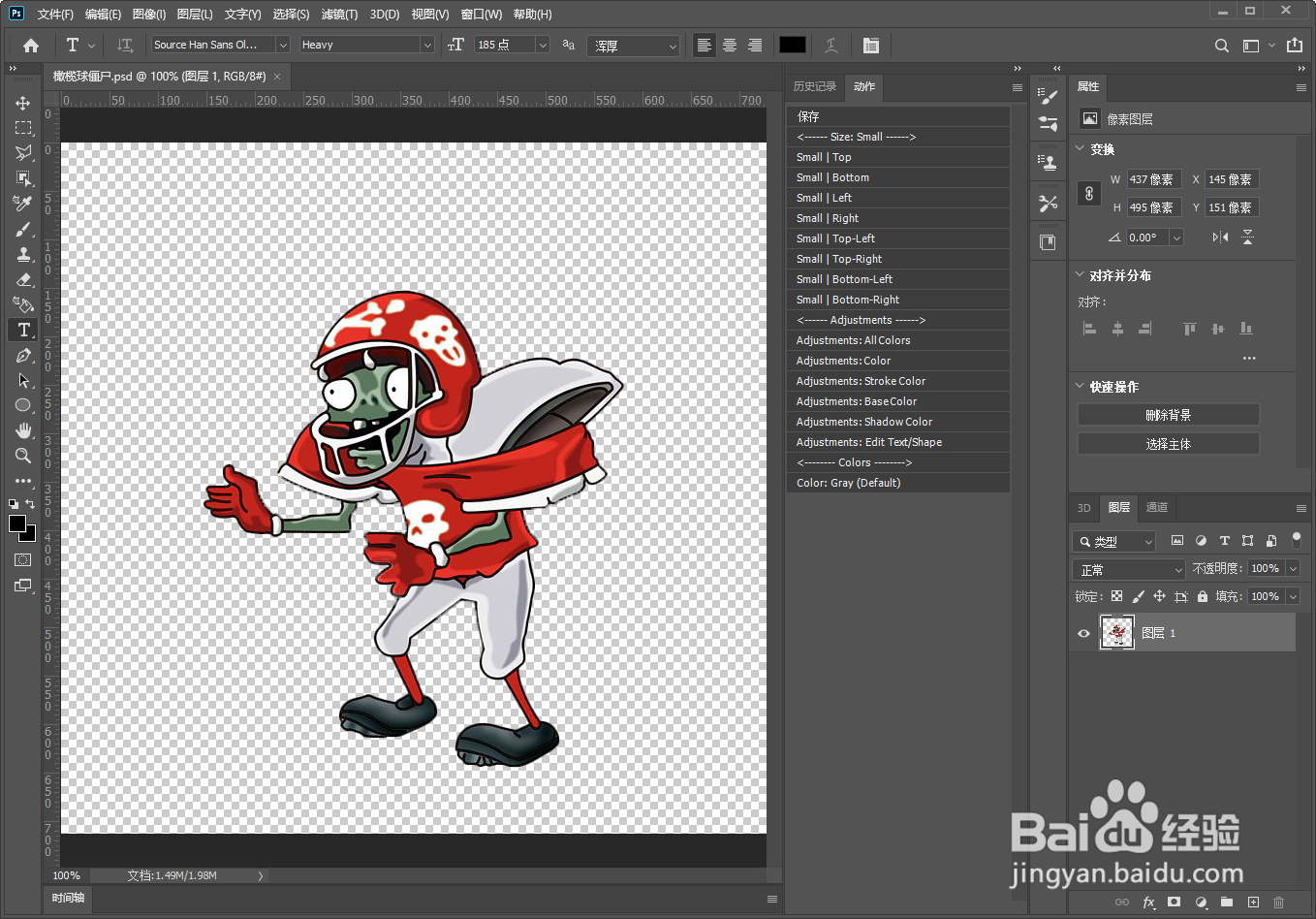Right align text
Viewport: 1316px width, 919px height.
click(x=755, y=46)
